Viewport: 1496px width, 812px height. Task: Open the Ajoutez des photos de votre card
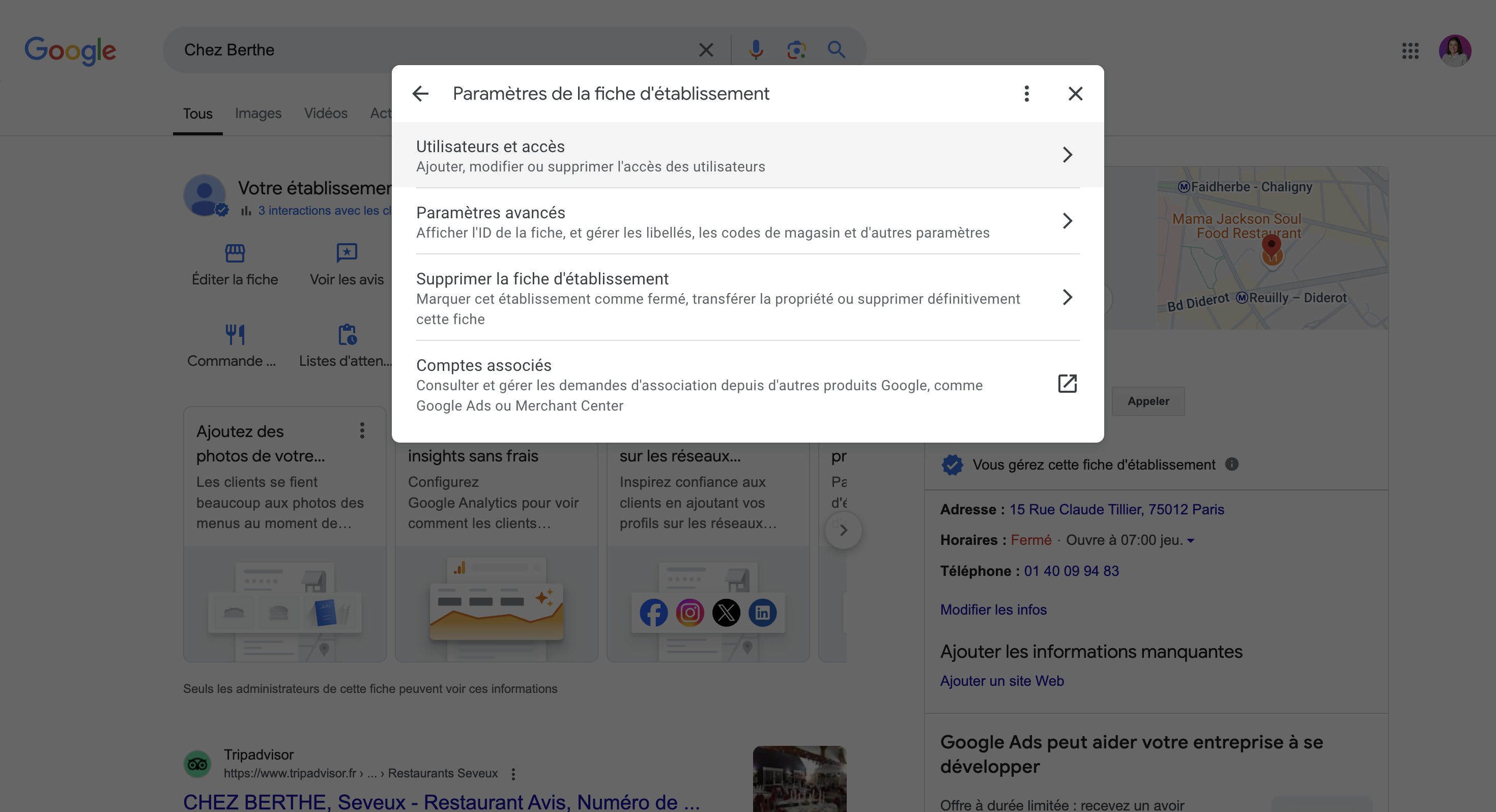(x=284, y=534)
